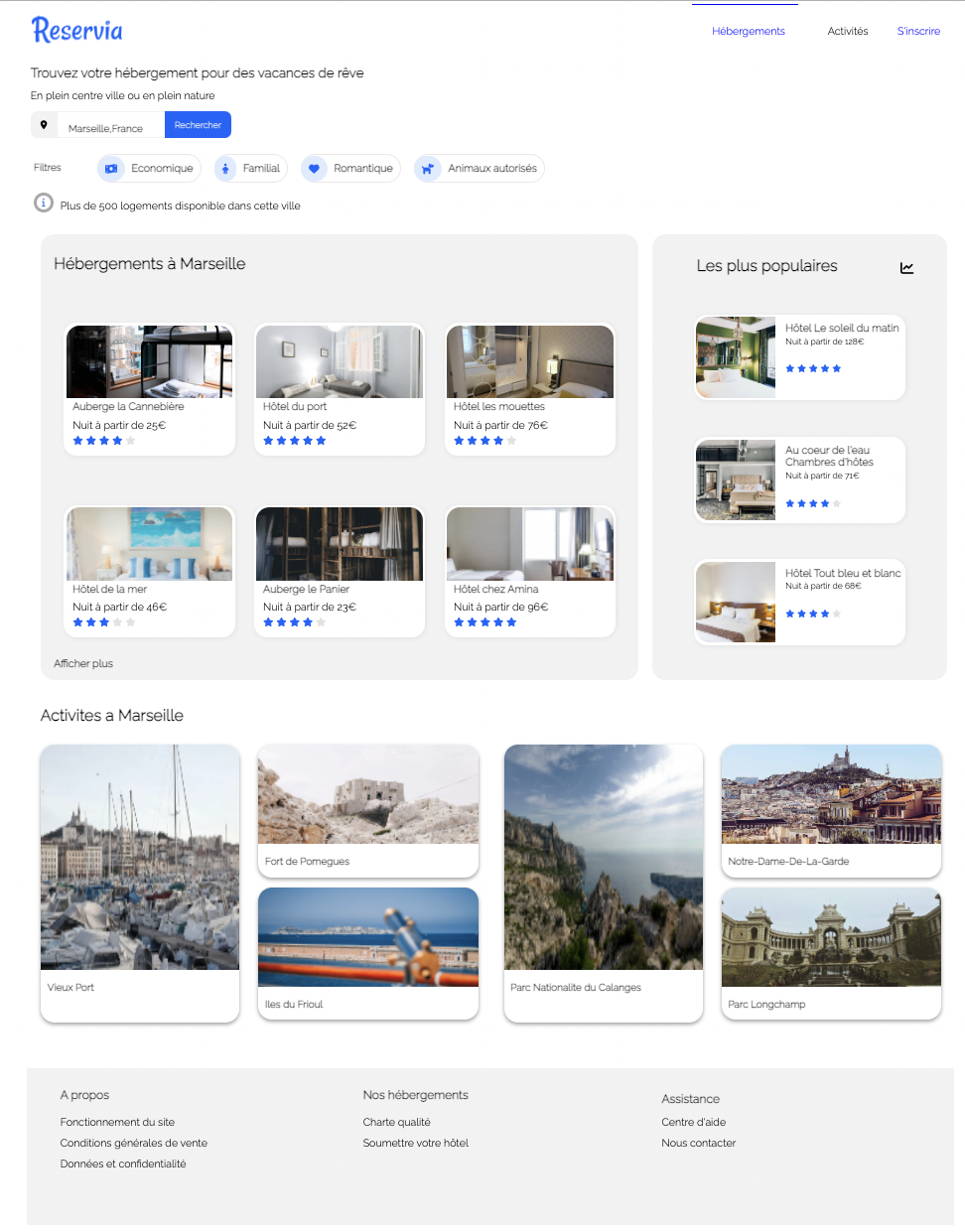This screenshot has height=1232, width=965.
Task: Open the Hôtel chez Amina photo
Action: [530, 544]
